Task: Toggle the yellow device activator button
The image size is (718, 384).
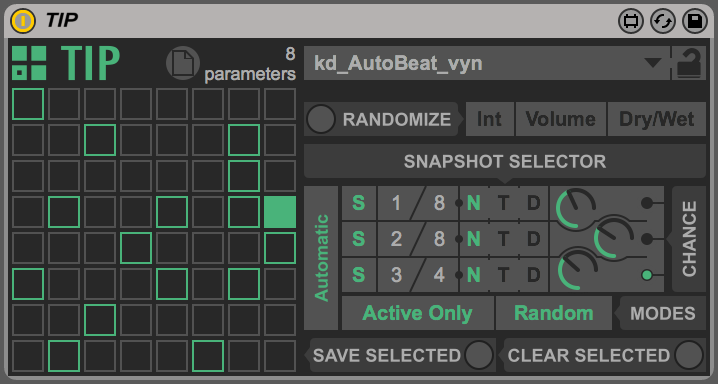Action: coord(22,21)
